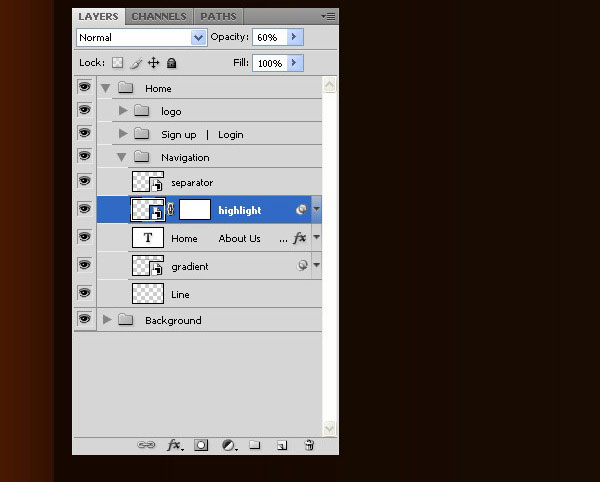Select the Home group folder icon

pos(125,88)
